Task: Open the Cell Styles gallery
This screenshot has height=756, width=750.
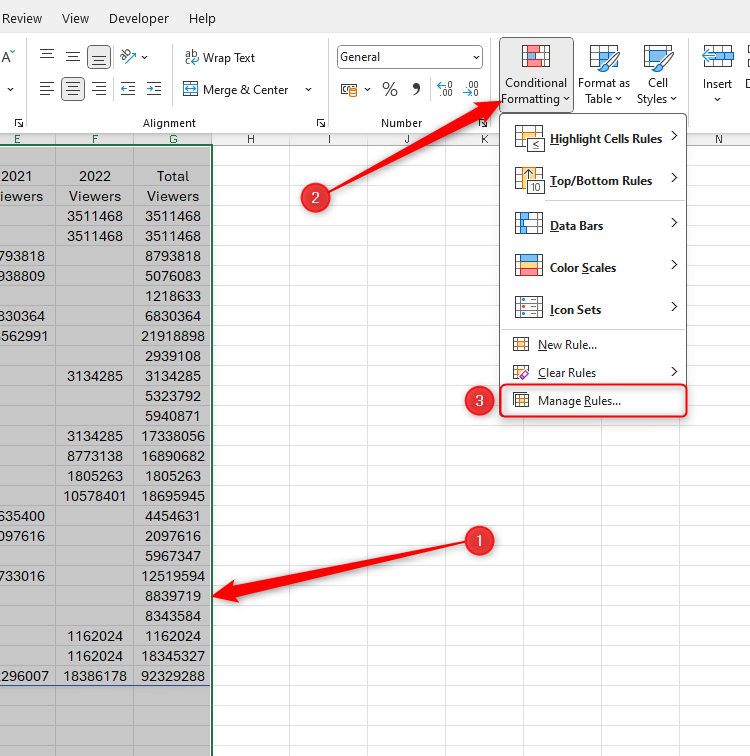Action: pos(658,75)
